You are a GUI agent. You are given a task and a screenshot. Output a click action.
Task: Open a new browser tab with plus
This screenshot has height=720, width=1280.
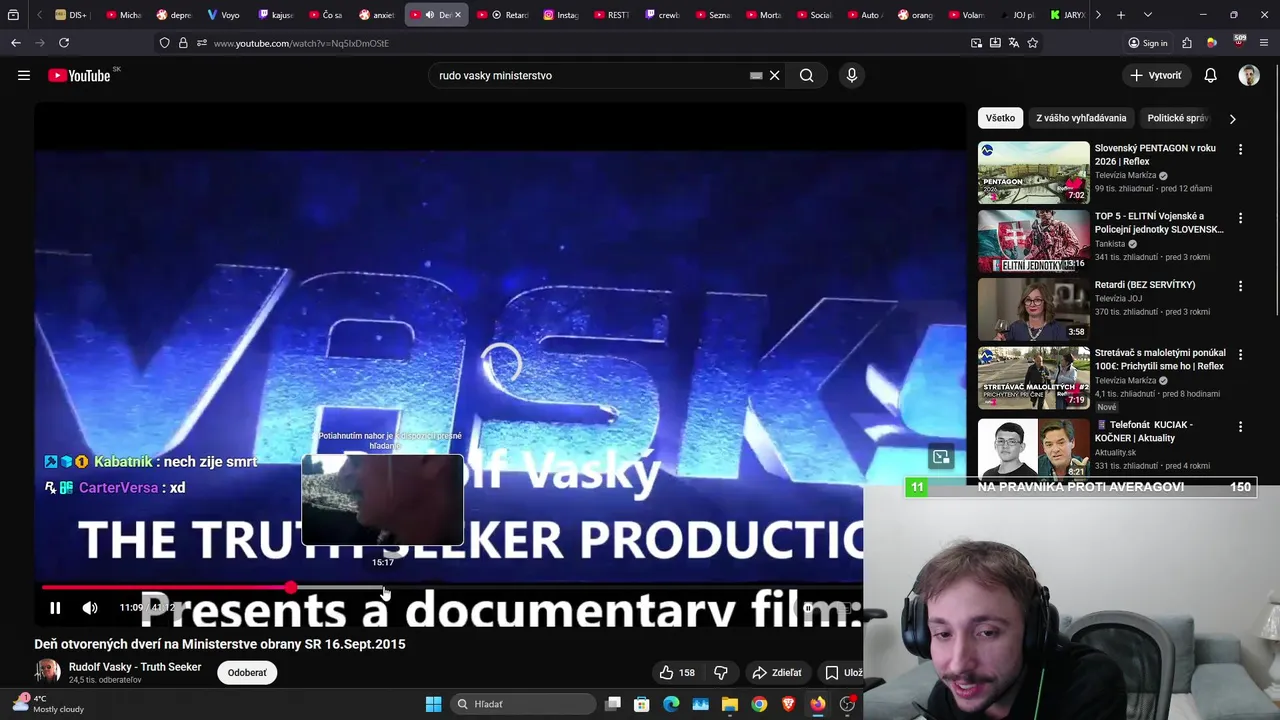pos(1121,15)
